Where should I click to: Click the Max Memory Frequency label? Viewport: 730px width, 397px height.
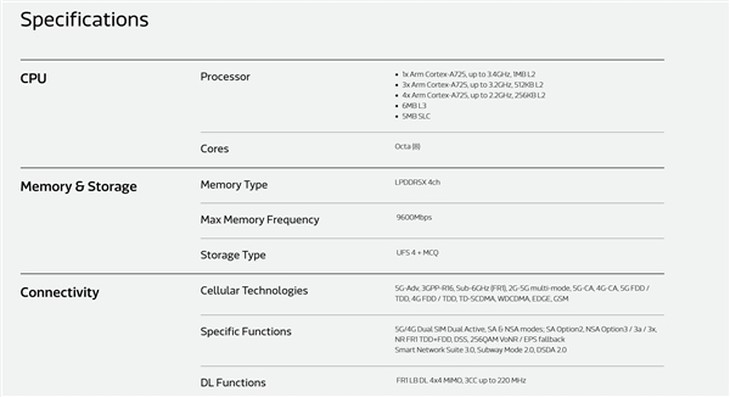click(x=260, y=220)
